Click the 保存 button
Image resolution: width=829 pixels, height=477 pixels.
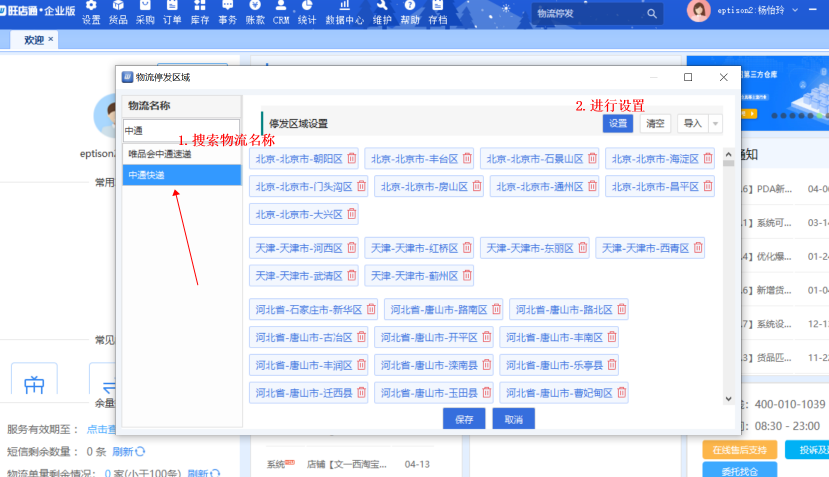click(463, 419)
